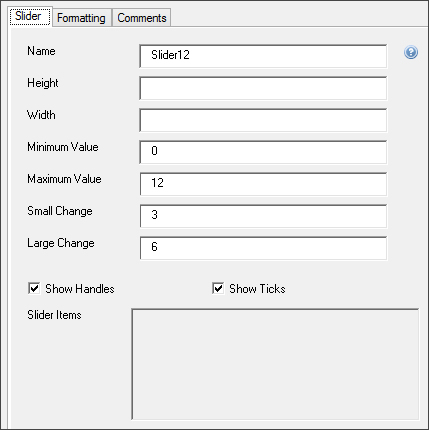Click the Slider Items label
This screenshot has height=430, width=429.
pyautogui.click(x=54, y=315)
